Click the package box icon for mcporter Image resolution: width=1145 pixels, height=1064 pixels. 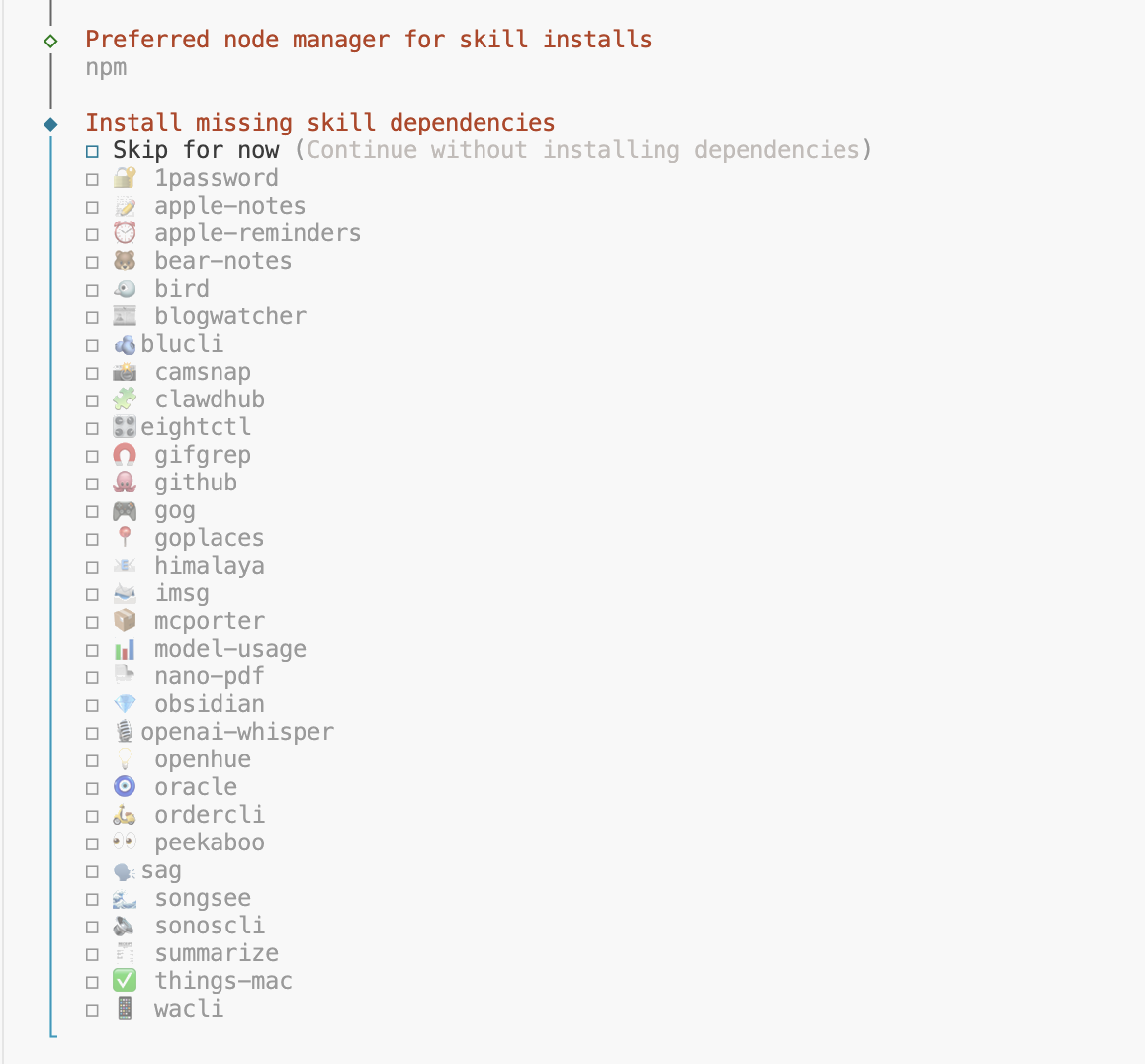(125, 621)
